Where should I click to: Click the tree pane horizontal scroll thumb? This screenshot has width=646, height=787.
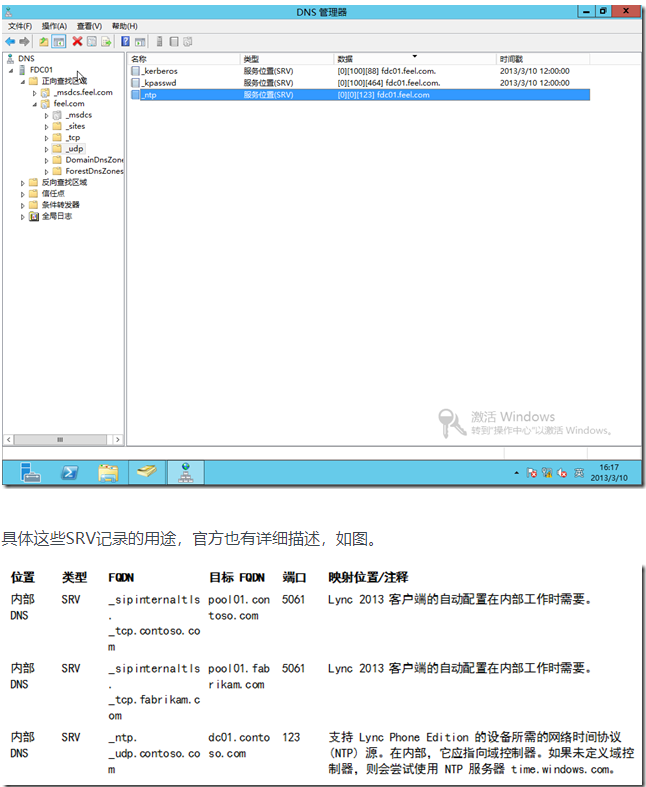click(60, 440)
